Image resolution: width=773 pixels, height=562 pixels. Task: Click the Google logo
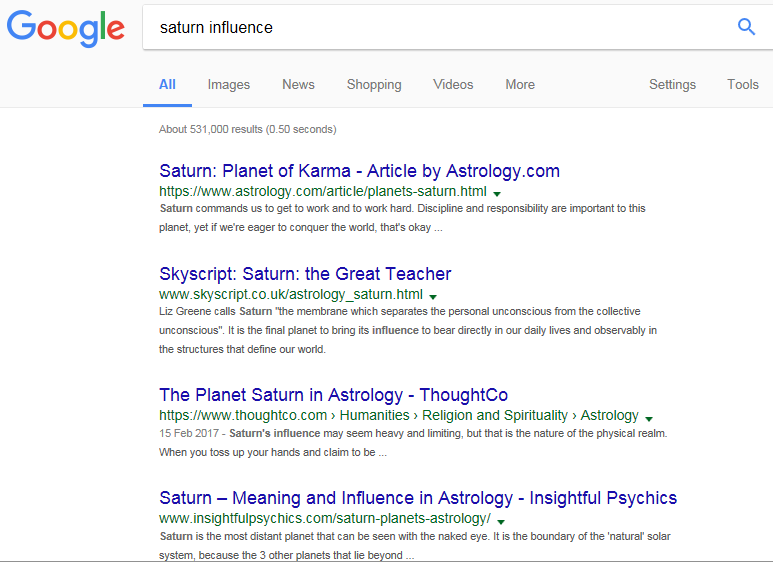[x=66, y=29]
